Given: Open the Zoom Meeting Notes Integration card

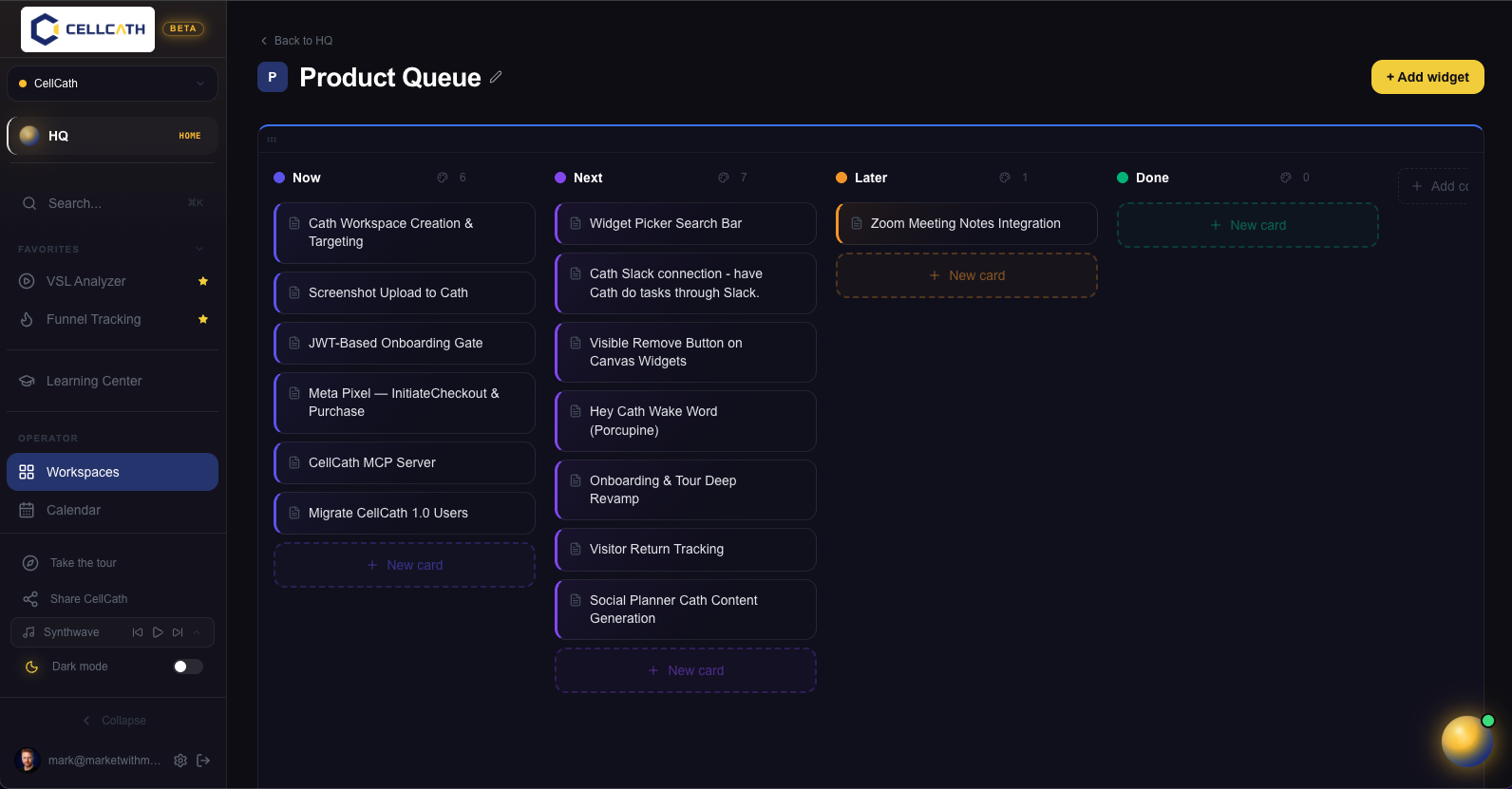Looking at the screenshot, I should pos(967,224).
